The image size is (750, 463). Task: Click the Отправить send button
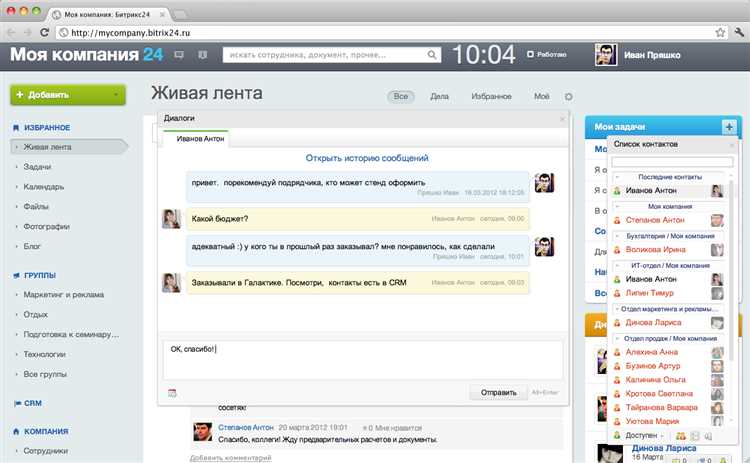tap(498, 393)
